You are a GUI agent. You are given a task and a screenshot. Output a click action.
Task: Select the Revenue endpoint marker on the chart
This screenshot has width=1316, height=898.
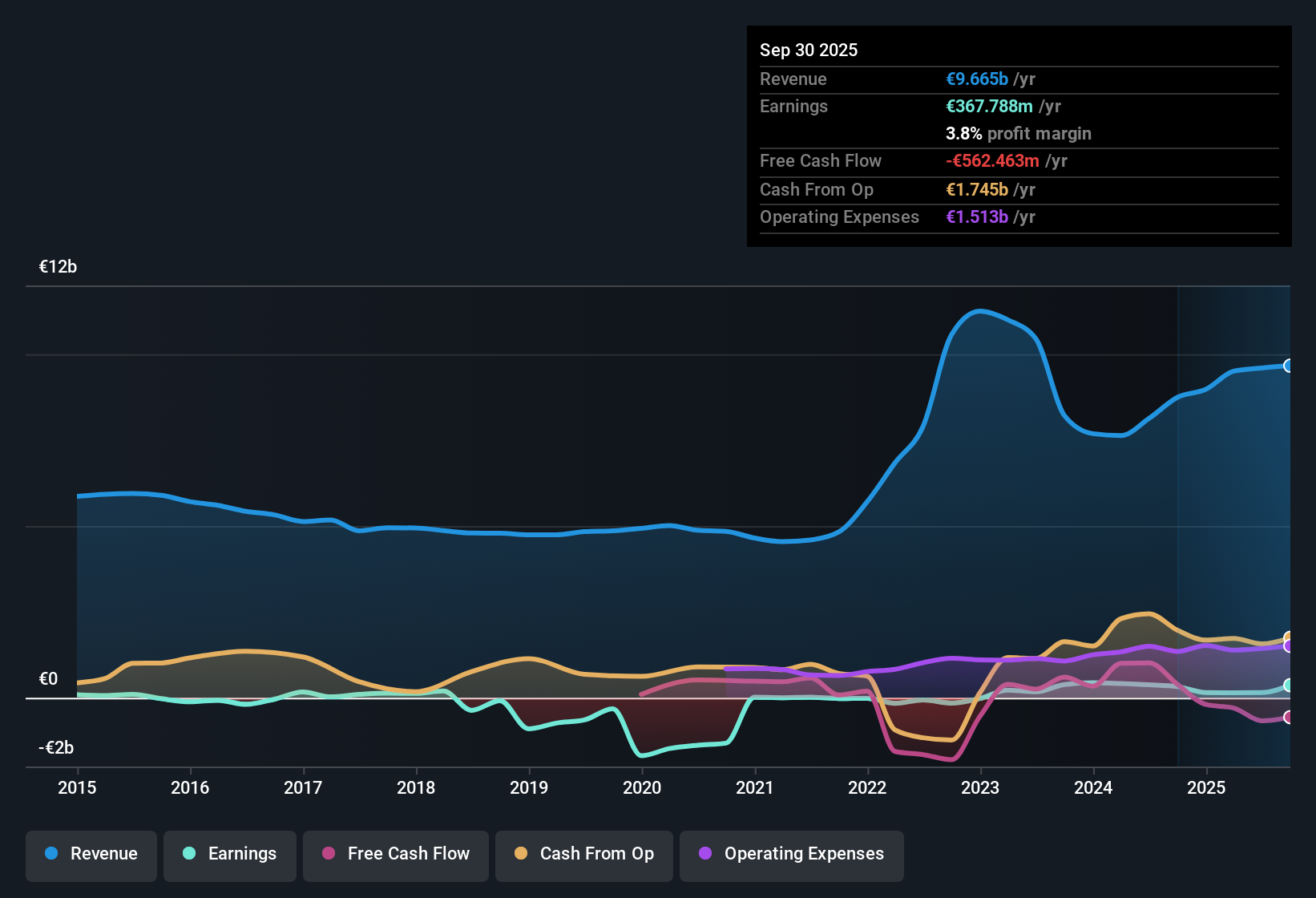1289,366
